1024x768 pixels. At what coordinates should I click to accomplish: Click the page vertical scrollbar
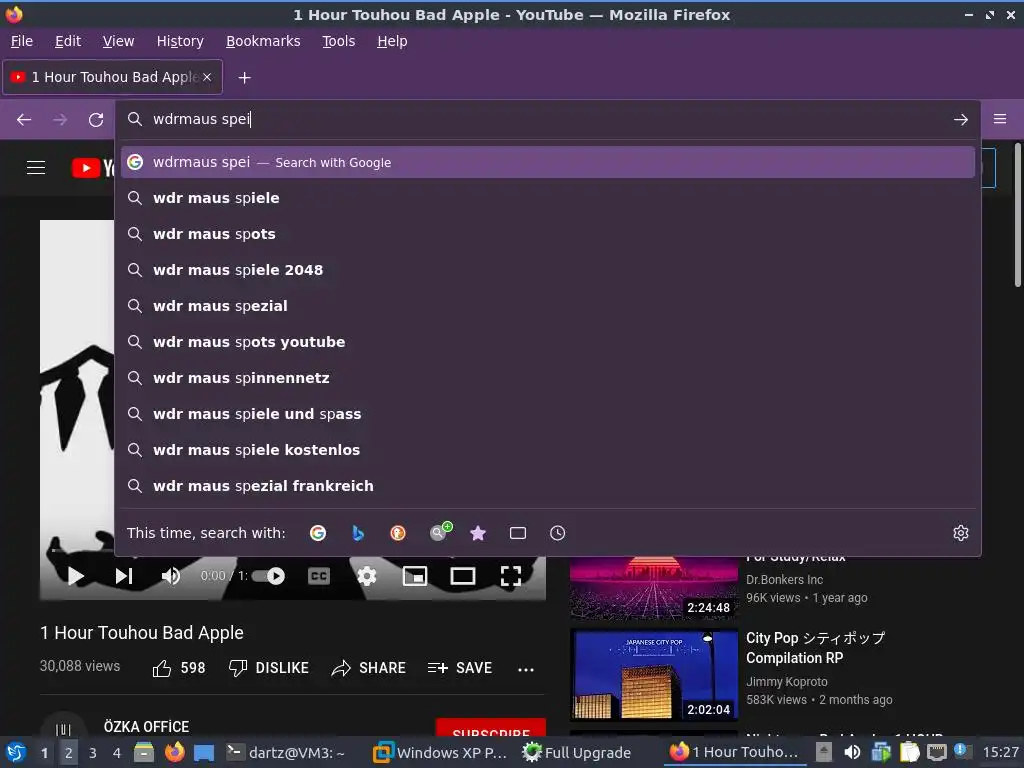coord(1017,214)
